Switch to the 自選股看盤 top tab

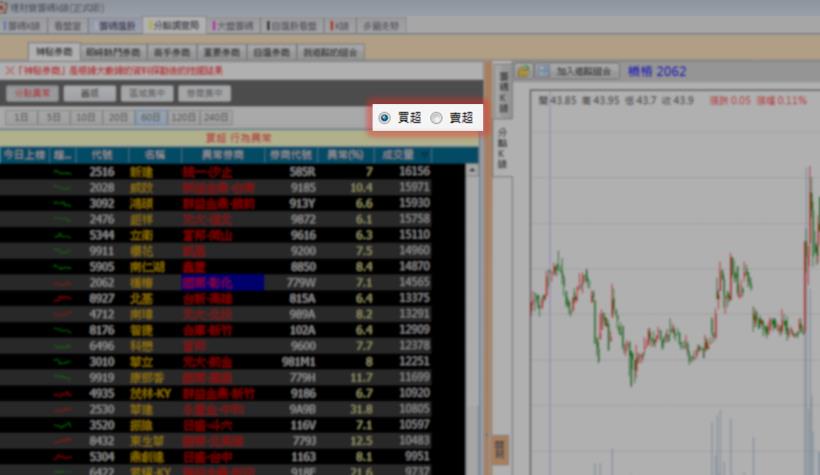click(292, 25)
